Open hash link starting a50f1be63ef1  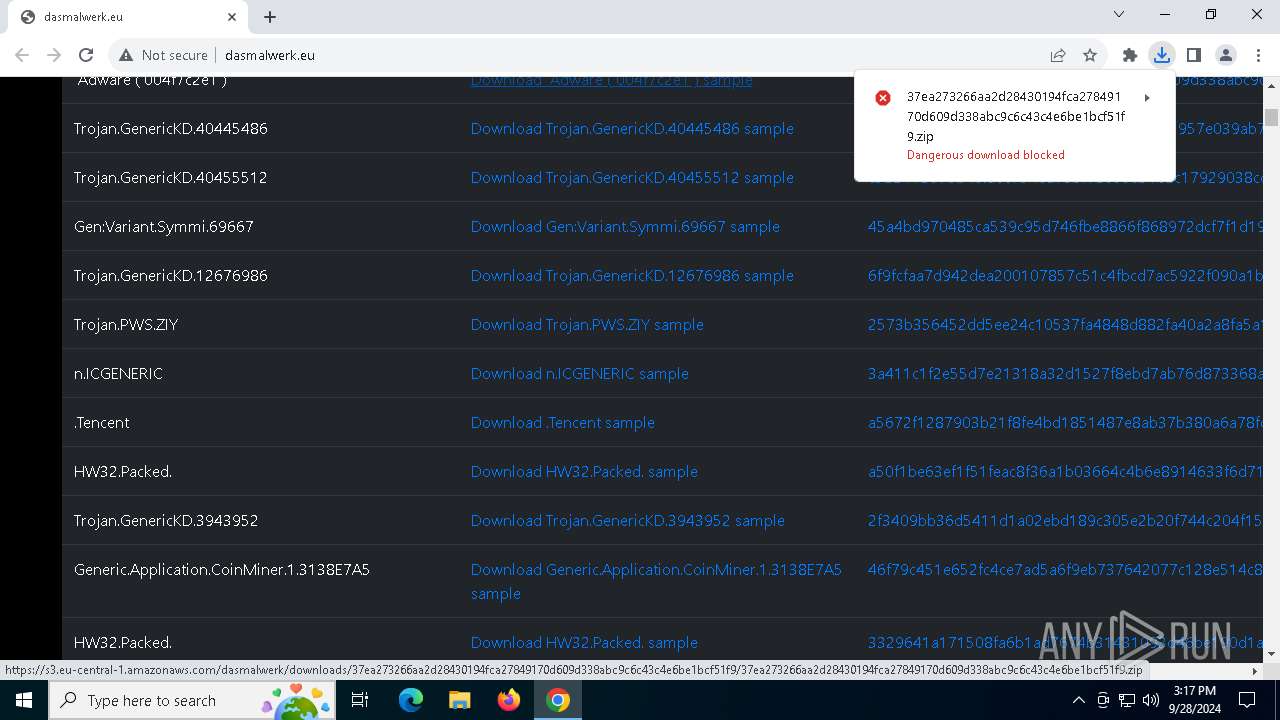coord(1065,471)
